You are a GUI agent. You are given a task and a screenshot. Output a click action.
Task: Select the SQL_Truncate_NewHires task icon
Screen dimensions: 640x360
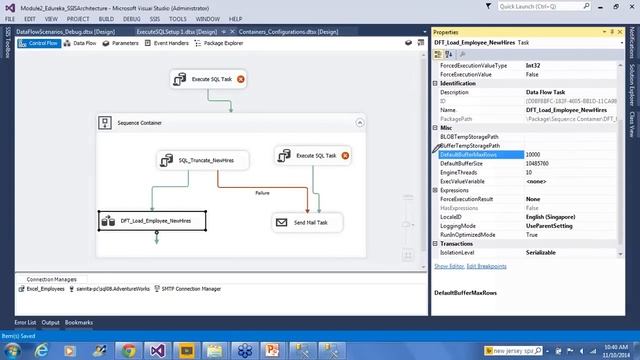point(167,160)
